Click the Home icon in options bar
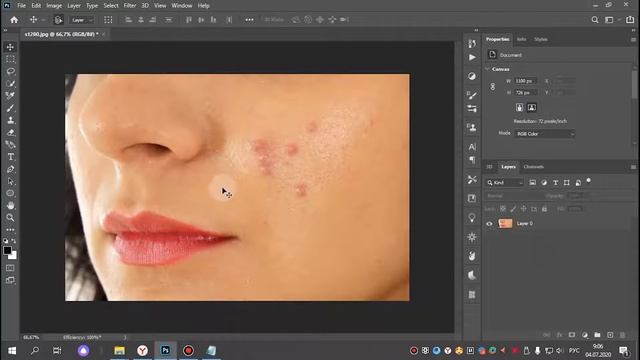 (x=14, y=20)
